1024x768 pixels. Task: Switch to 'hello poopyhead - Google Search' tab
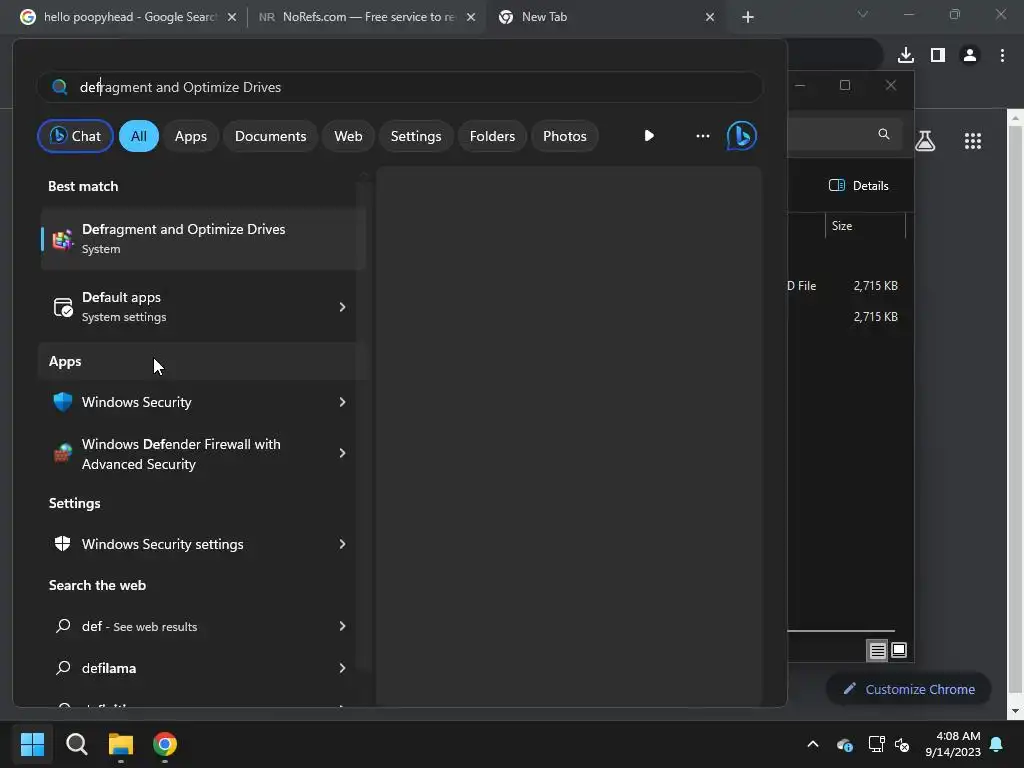[x=127, y=17]
